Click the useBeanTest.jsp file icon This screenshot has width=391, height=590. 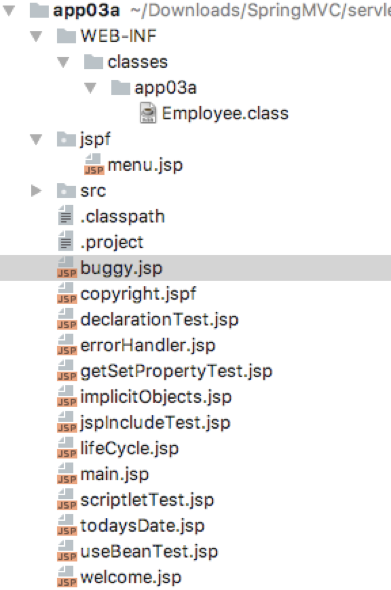pos(67,551)
